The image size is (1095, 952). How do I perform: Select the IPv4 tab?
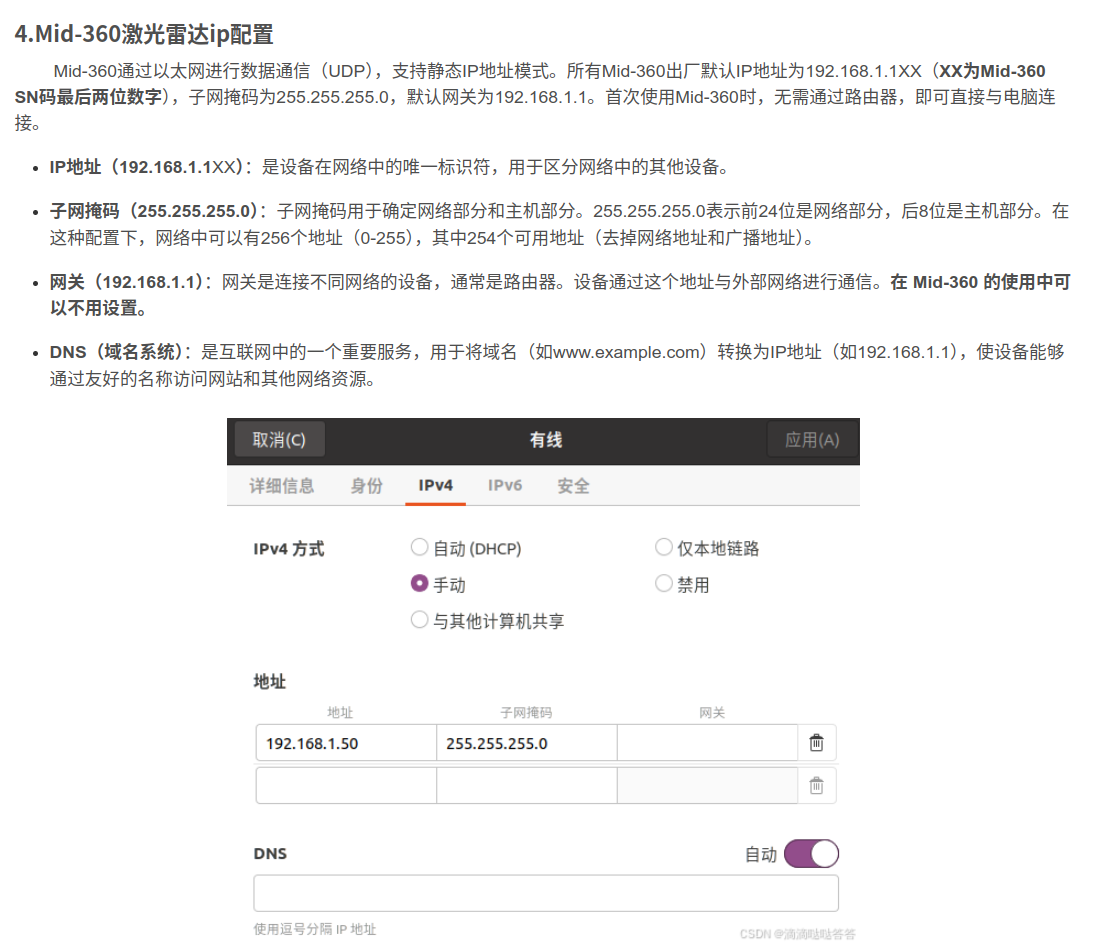[435, 485]
